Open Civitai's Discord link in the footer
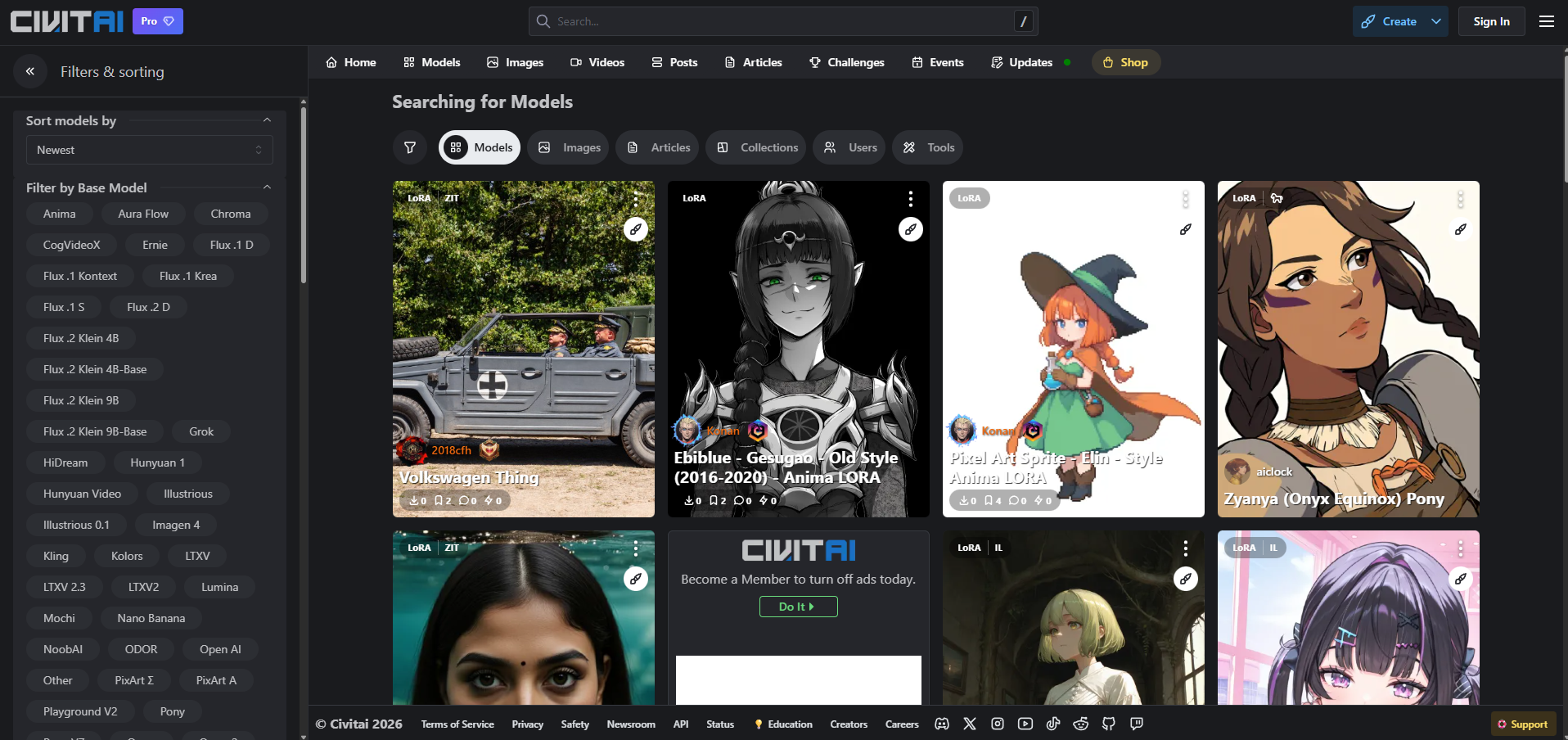Screen dimensions: 1568x740 click(942, 724)
